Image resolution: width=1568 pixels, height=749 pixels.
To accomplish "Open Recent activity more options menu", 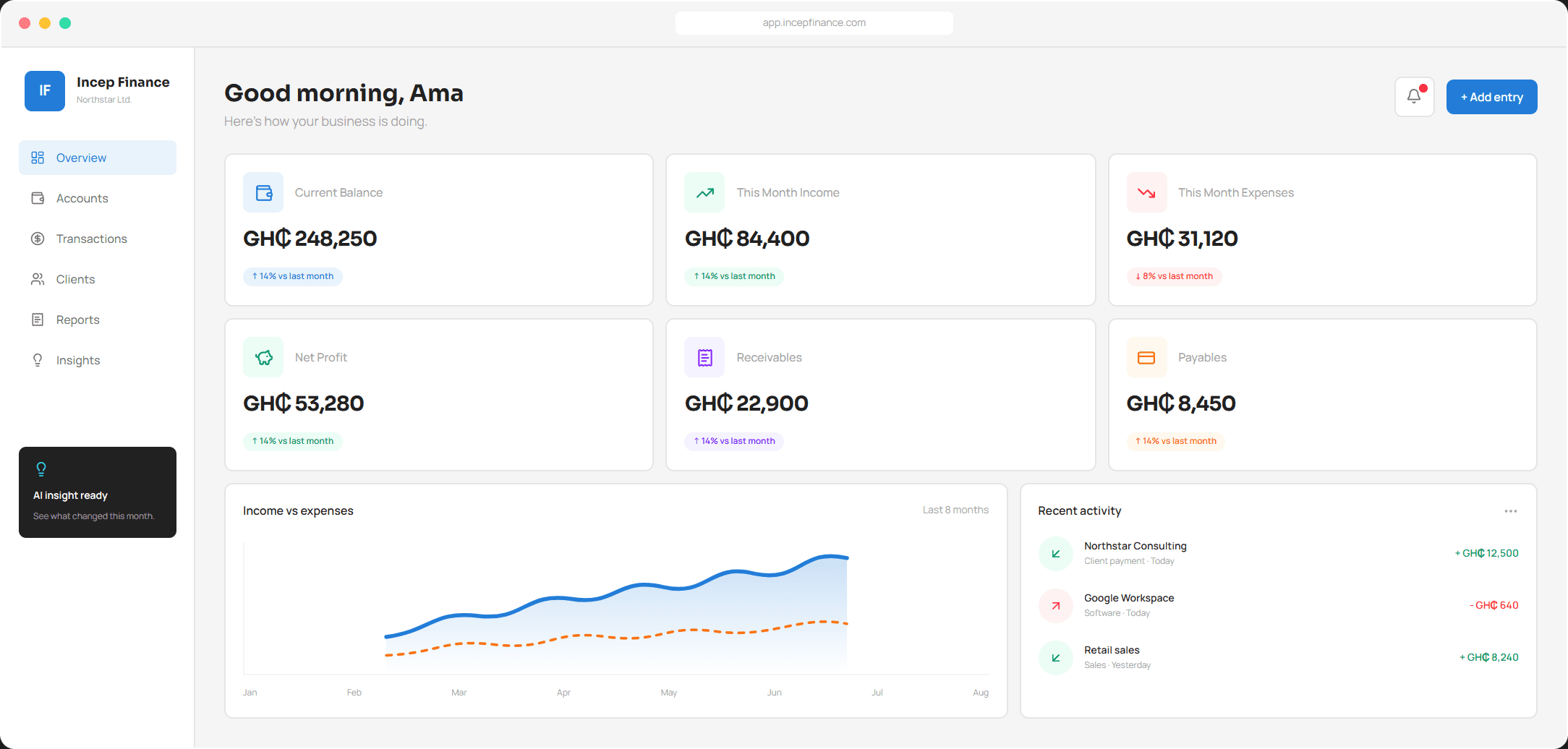I will (1511, 511).
